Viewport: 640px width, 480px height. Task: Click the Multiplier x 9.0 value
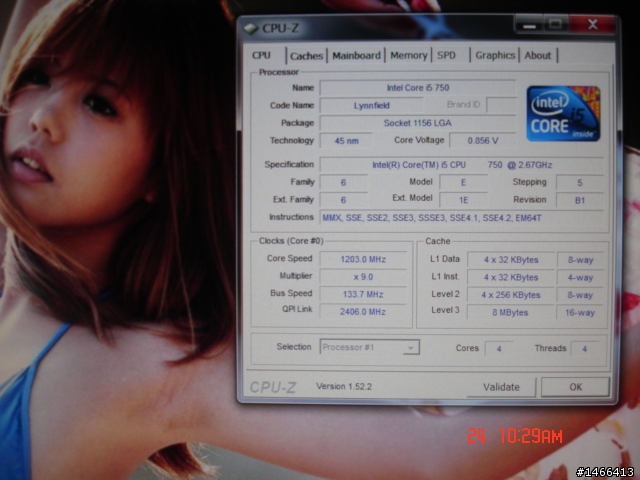(363, 277)
